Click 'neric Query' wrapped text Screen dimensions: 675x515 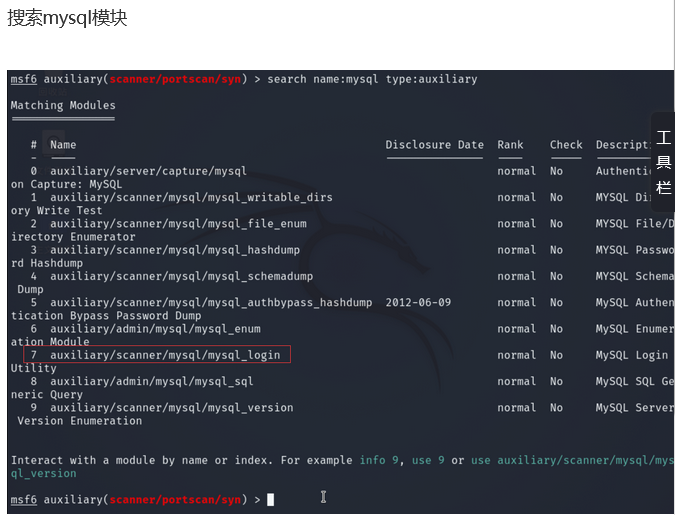pyautogui.click(x=46, y=395)
